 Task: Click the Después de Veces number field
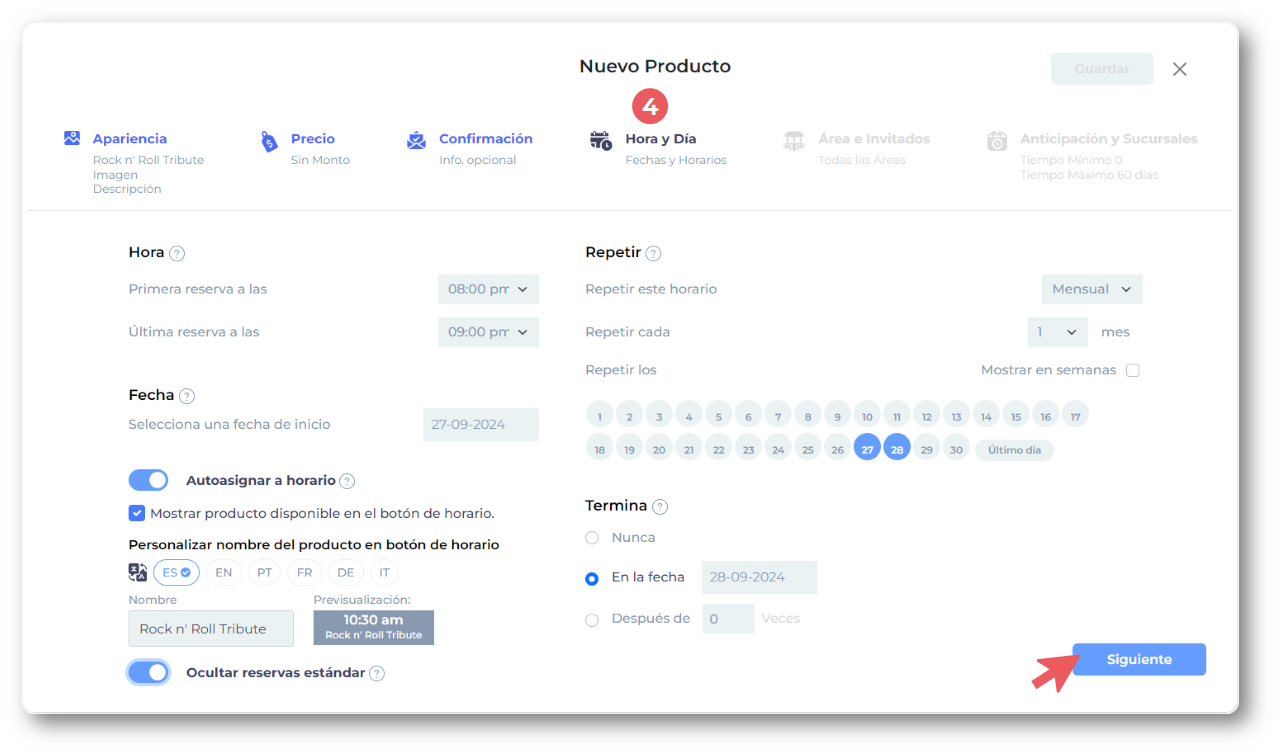(728, 619)
